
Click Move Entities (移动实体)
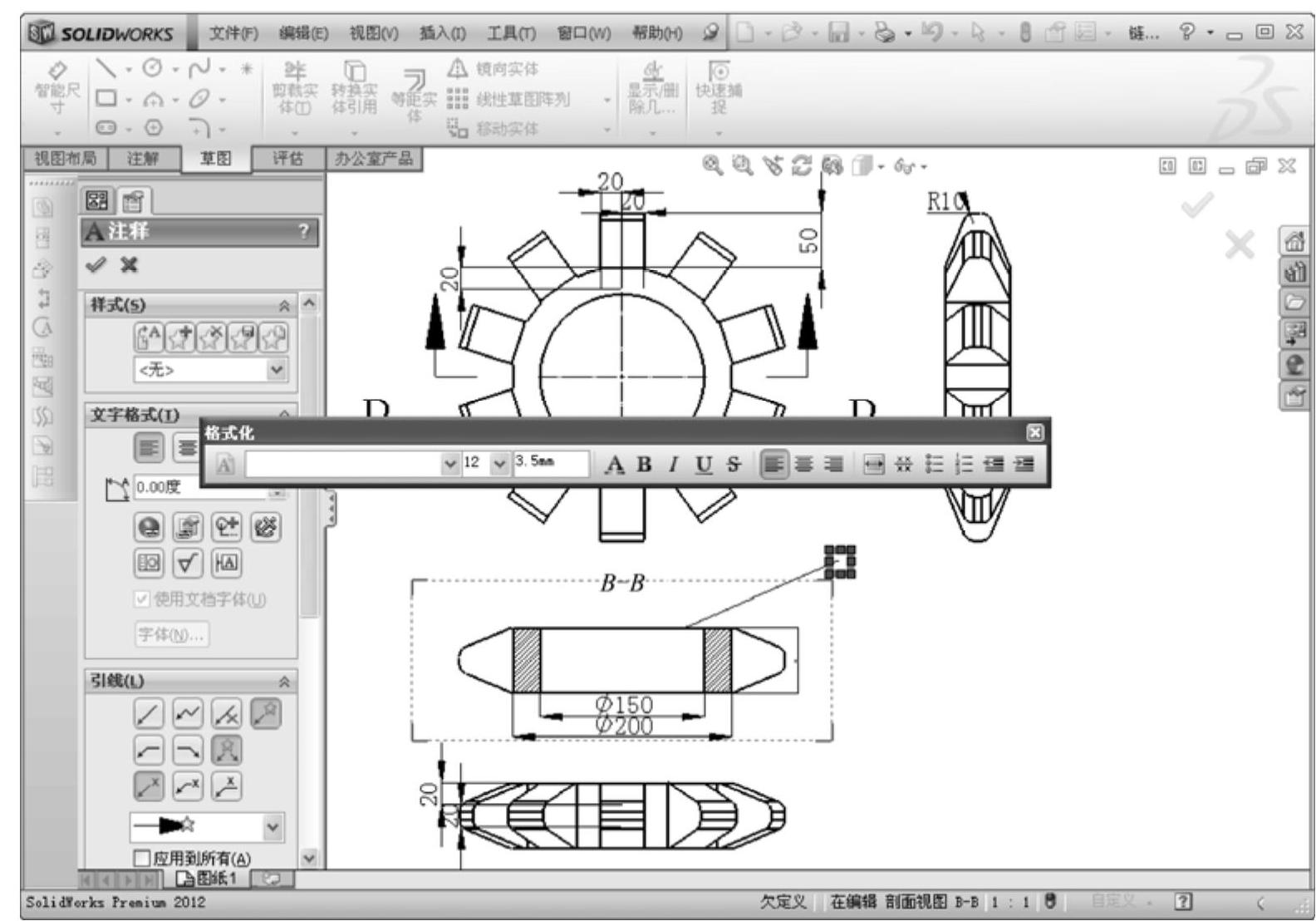click(493, 129)
